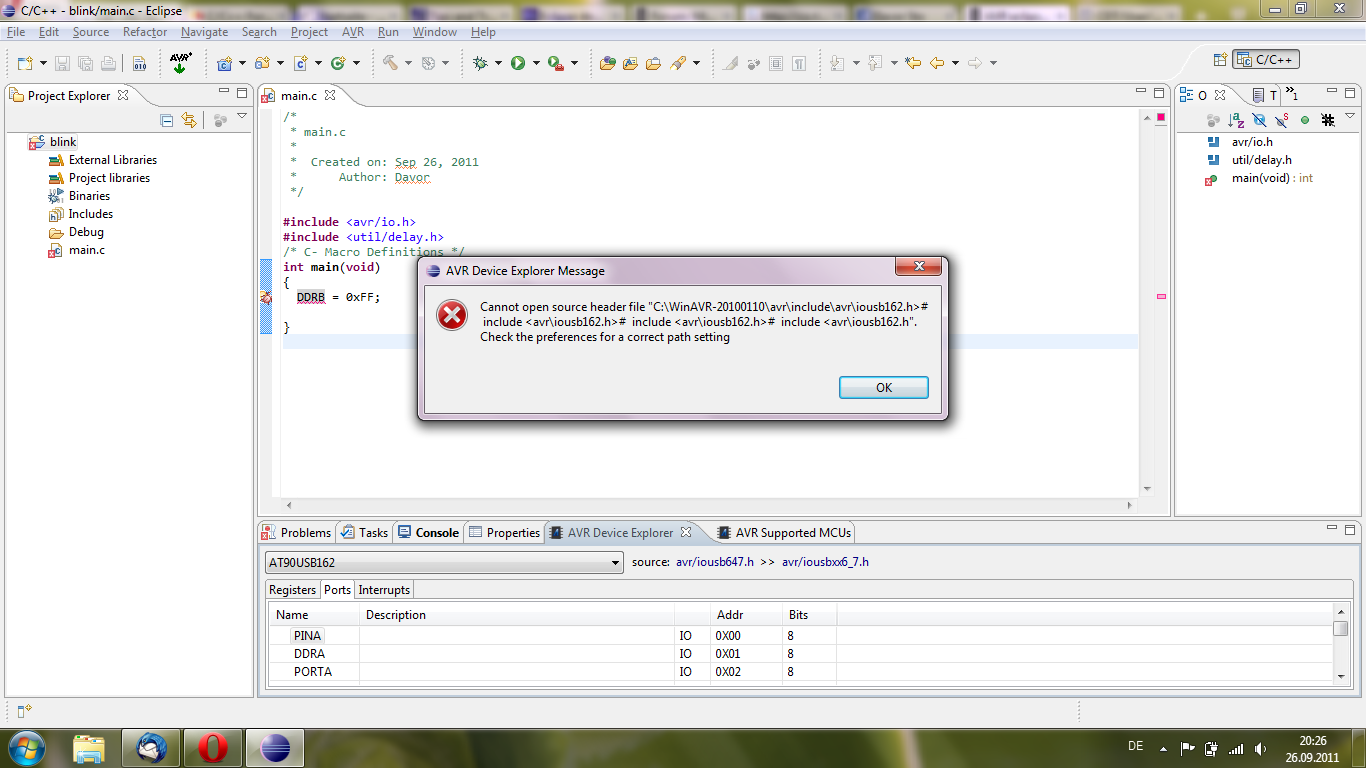
Task: Open the Search flashlight dropdown arrow
Action: 697,63
